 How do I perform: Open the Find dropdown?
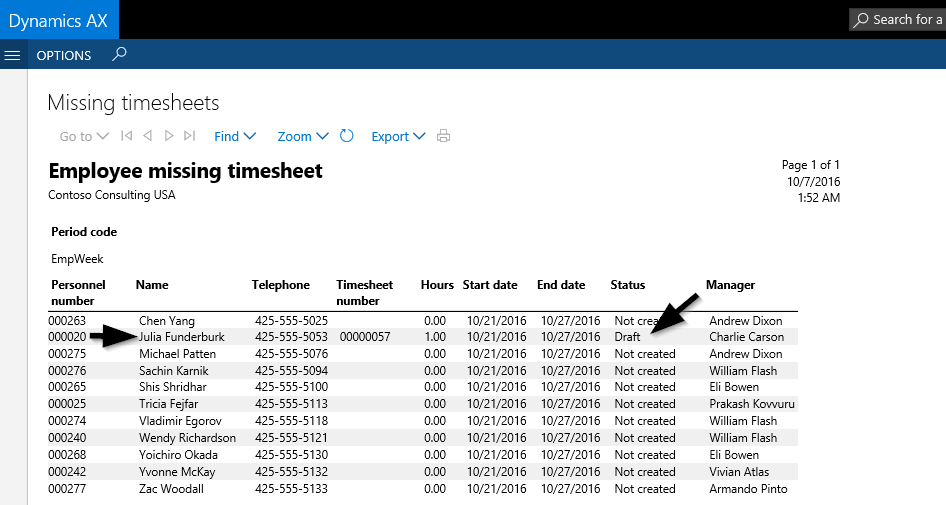click(235, 136)
